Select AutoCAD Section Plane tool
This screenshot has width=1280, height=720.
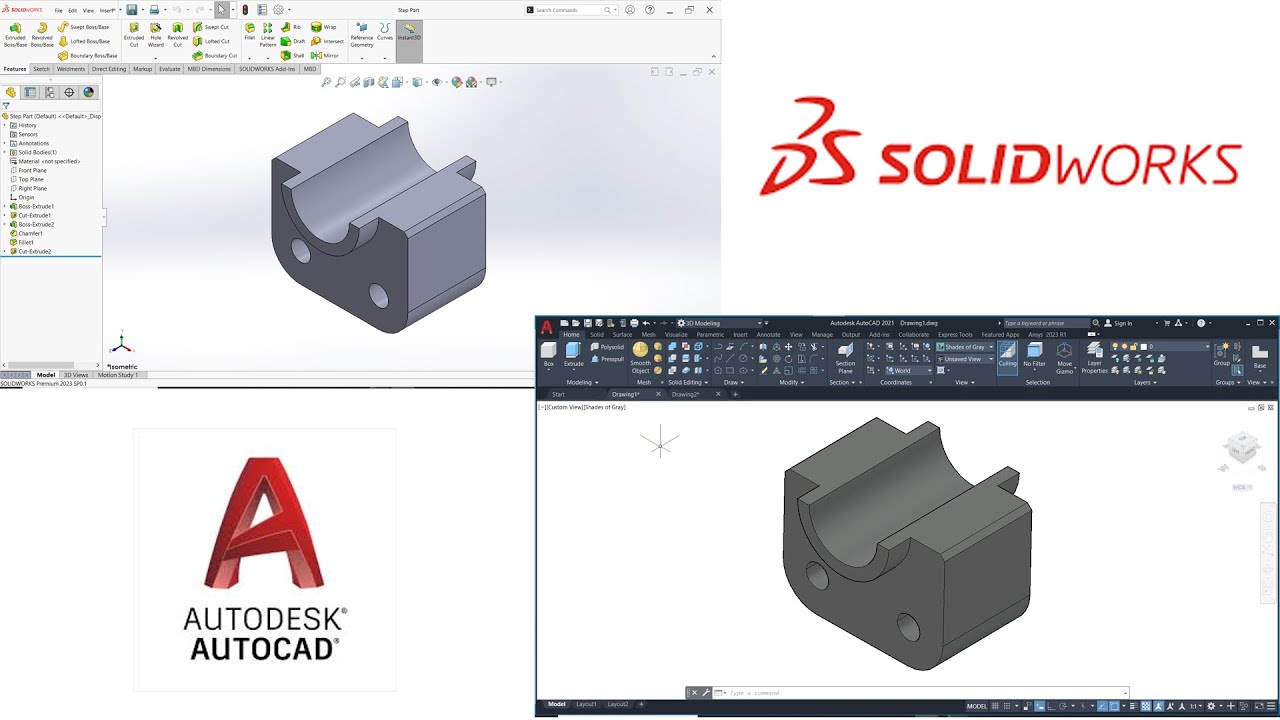[845, 358]
